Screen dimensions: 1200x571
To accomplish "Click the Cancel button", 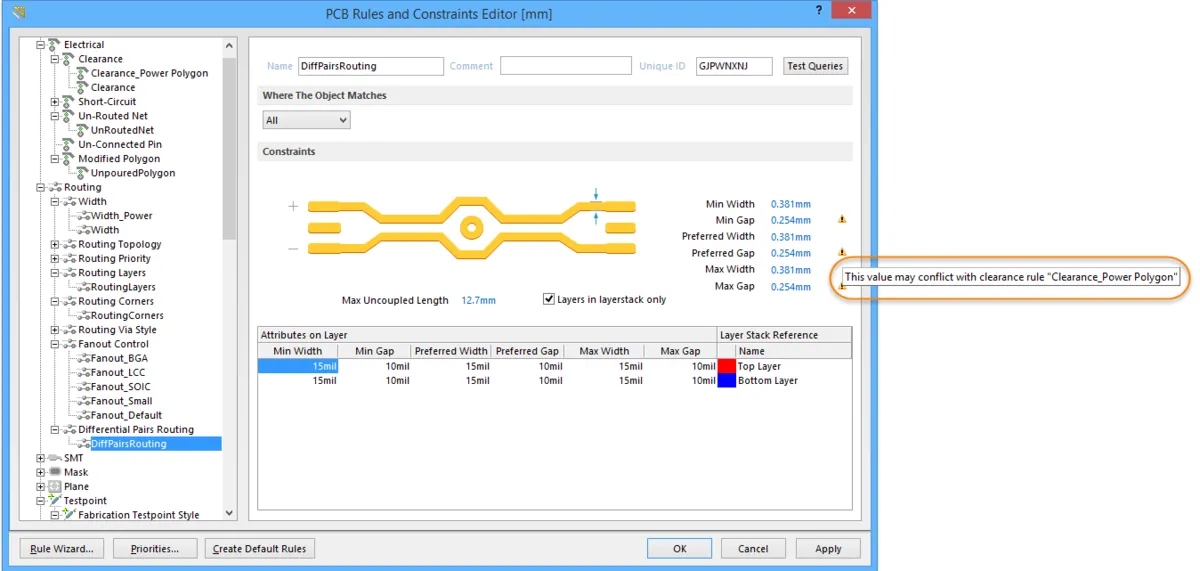I will pos(753,548).
